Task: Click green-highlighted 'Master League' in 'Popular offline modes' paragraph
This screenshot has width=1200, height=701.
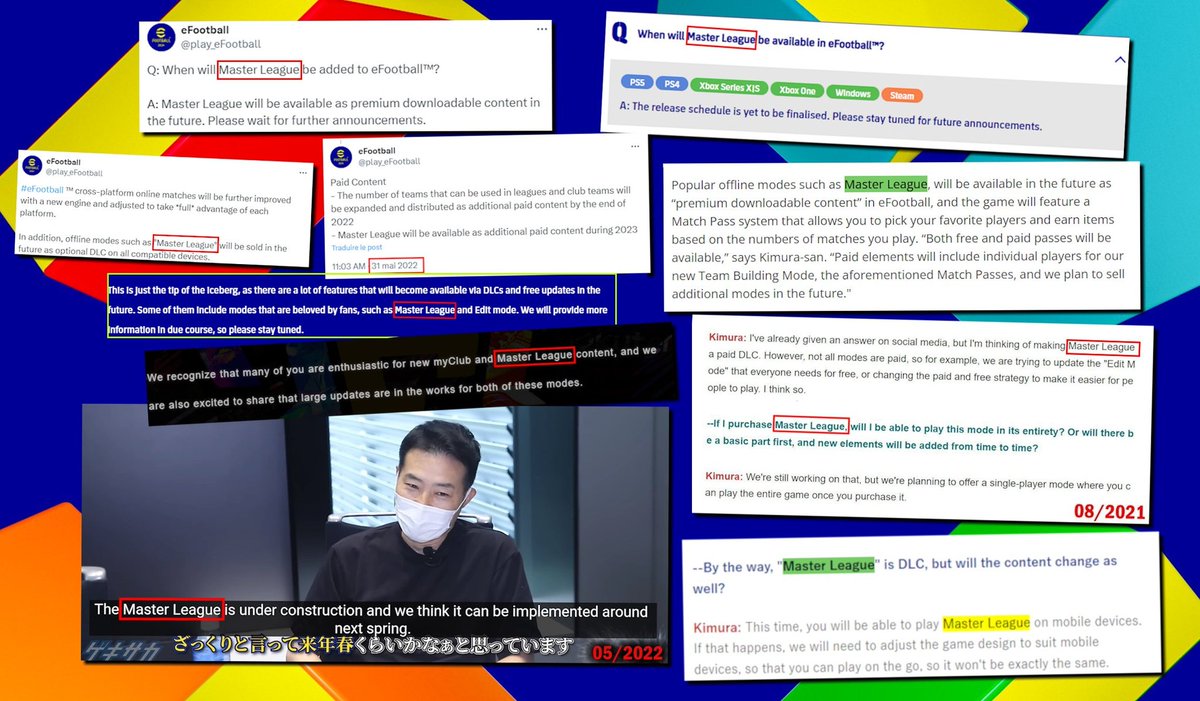Action: (x=886, y=184)
